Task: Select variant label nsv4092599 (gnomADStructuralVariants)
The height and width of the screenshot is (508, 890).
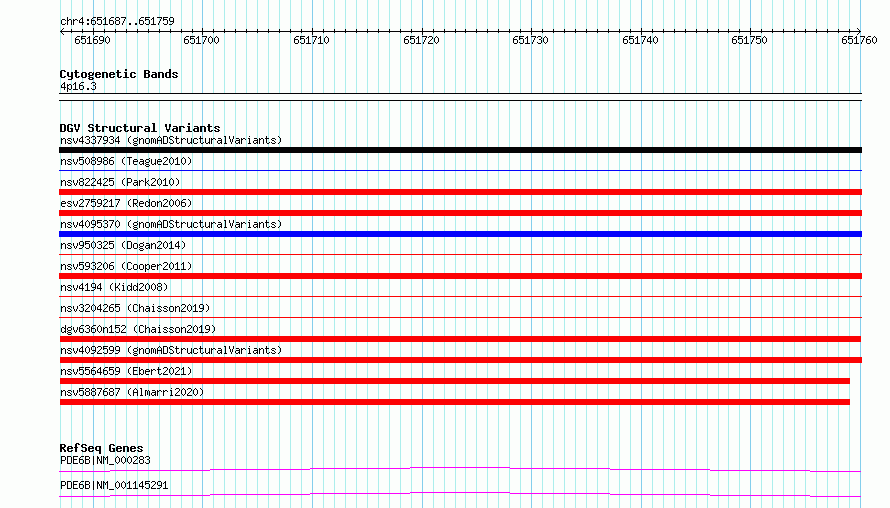Action: click(171, 350)
